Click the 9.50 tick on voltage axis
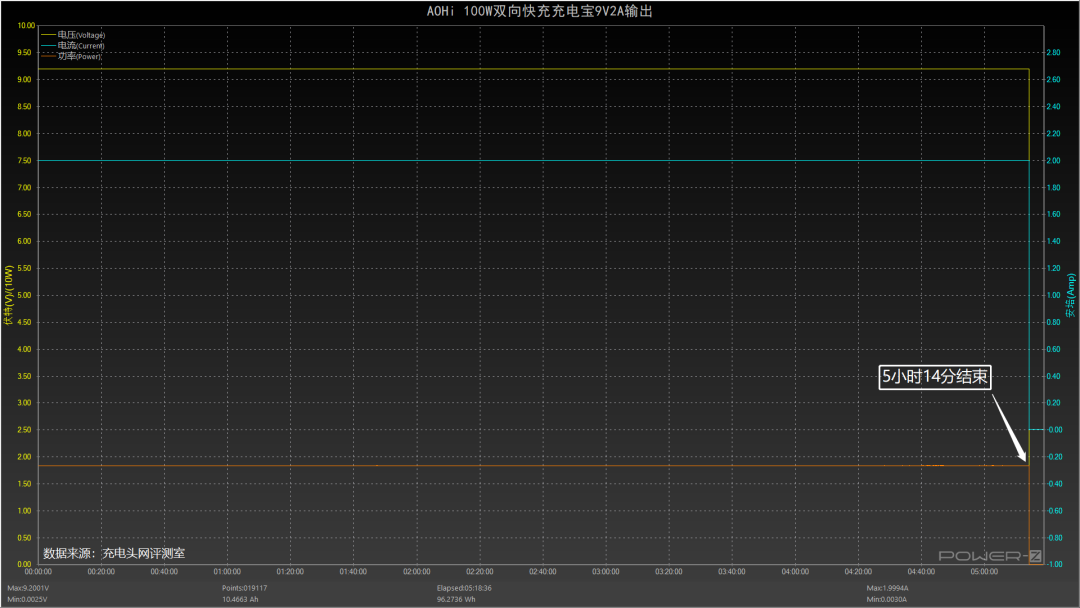 tap(25, 52)
